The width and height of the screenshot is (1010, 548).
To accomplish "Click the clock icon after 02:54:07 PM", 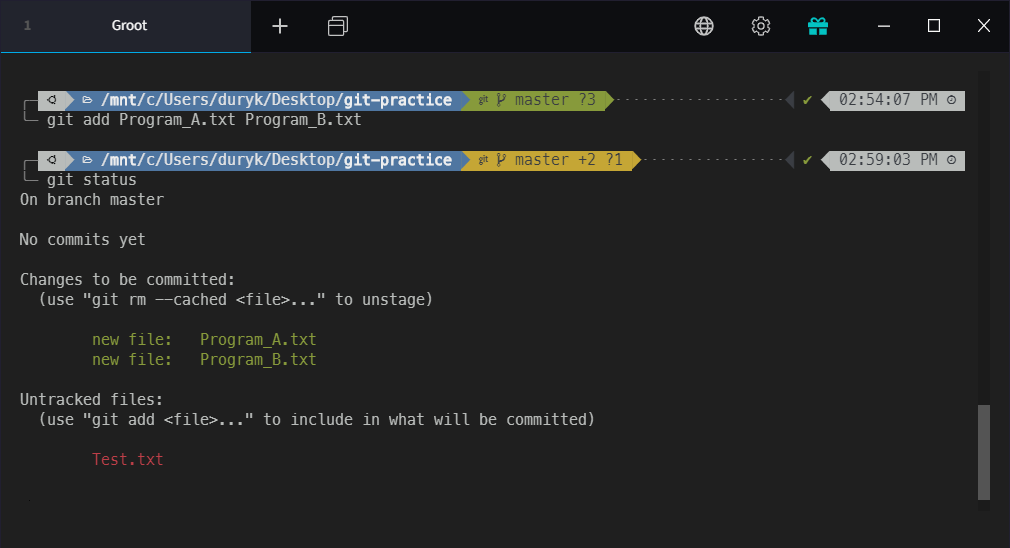I will [x=951, y=100].
